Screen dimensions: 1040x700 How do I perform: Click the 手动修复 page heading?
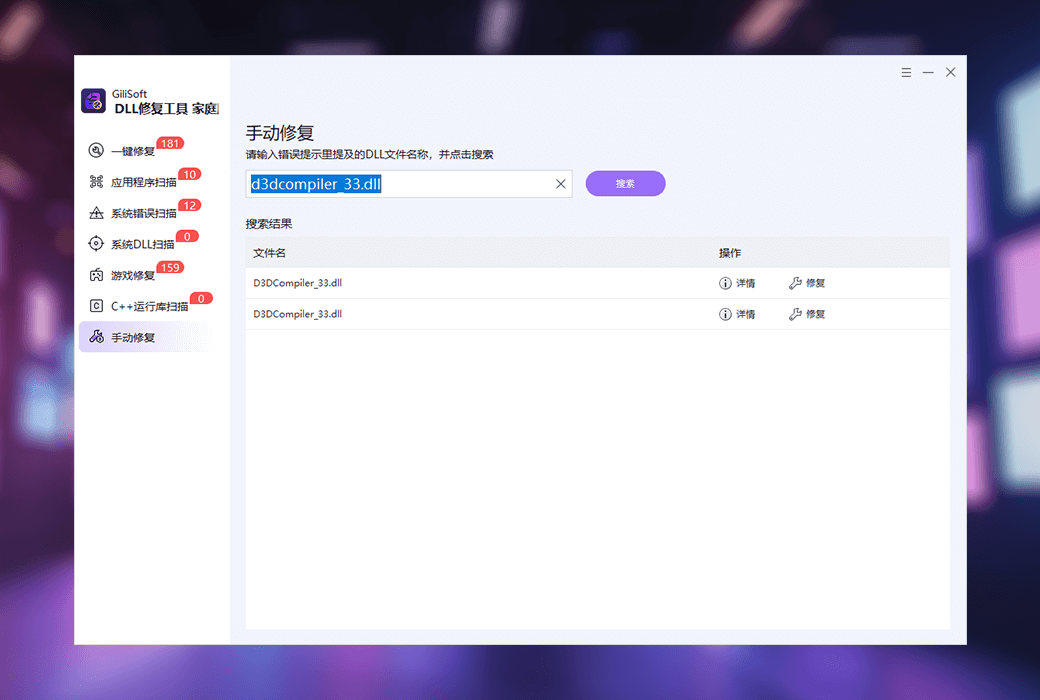click(280, 133)
